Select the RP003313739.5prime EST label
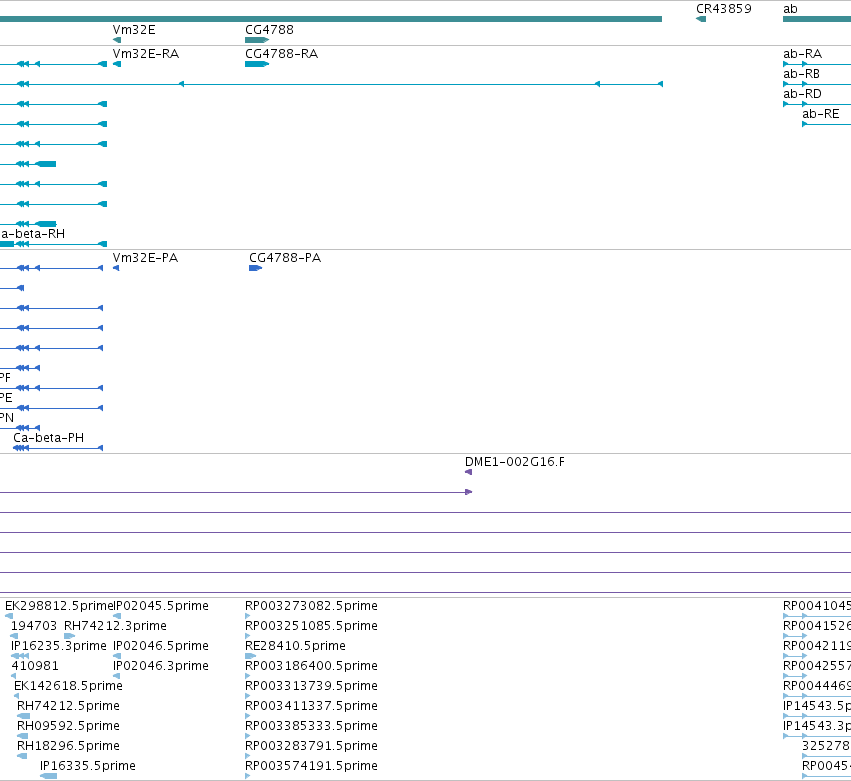The image size is (851, 781). [312, 686]
